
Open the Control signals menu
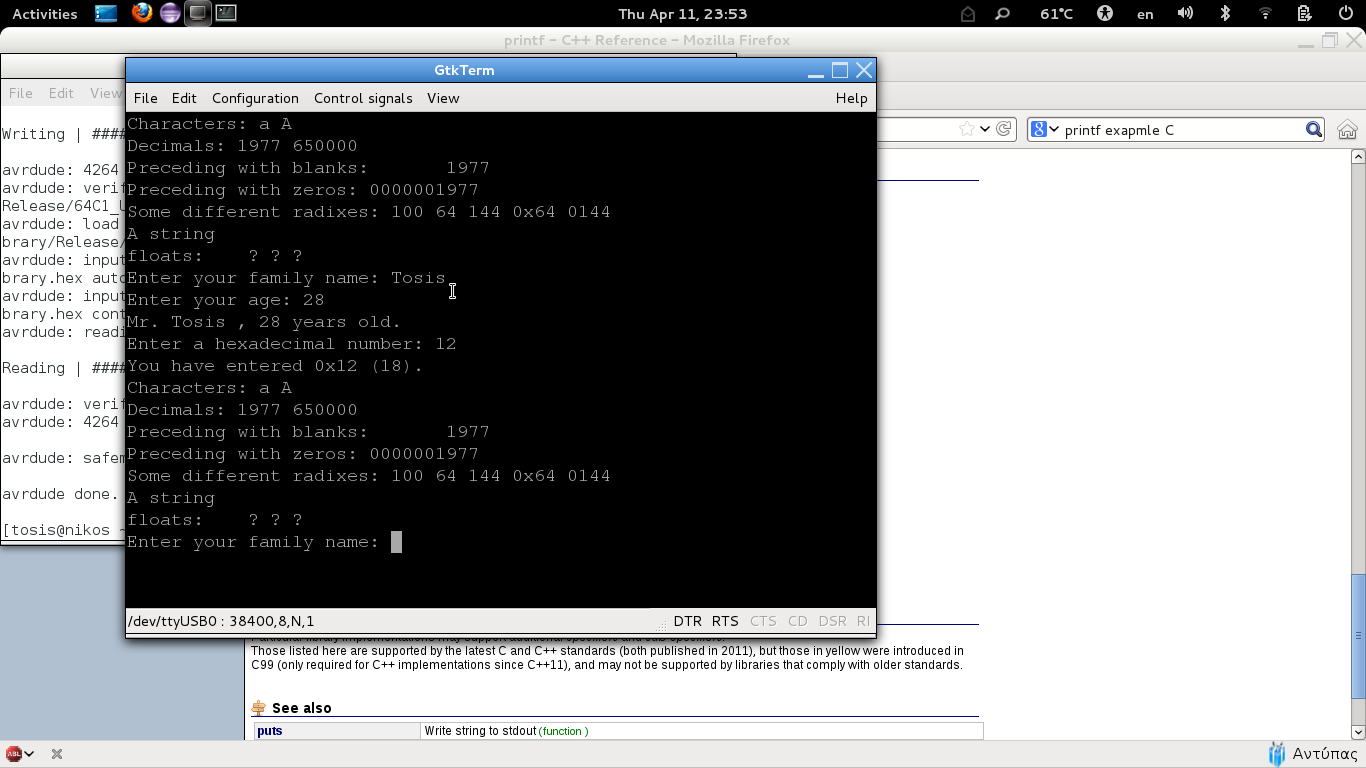pos(365,98)
